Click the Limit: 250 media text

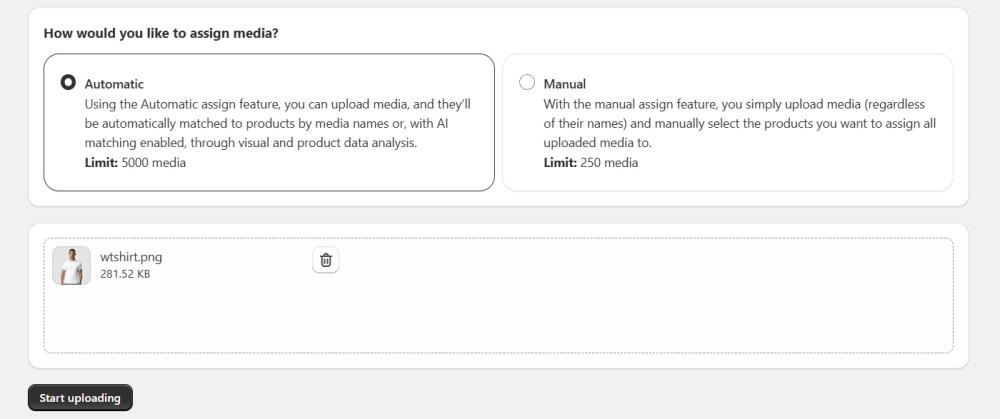coord(590,163)
